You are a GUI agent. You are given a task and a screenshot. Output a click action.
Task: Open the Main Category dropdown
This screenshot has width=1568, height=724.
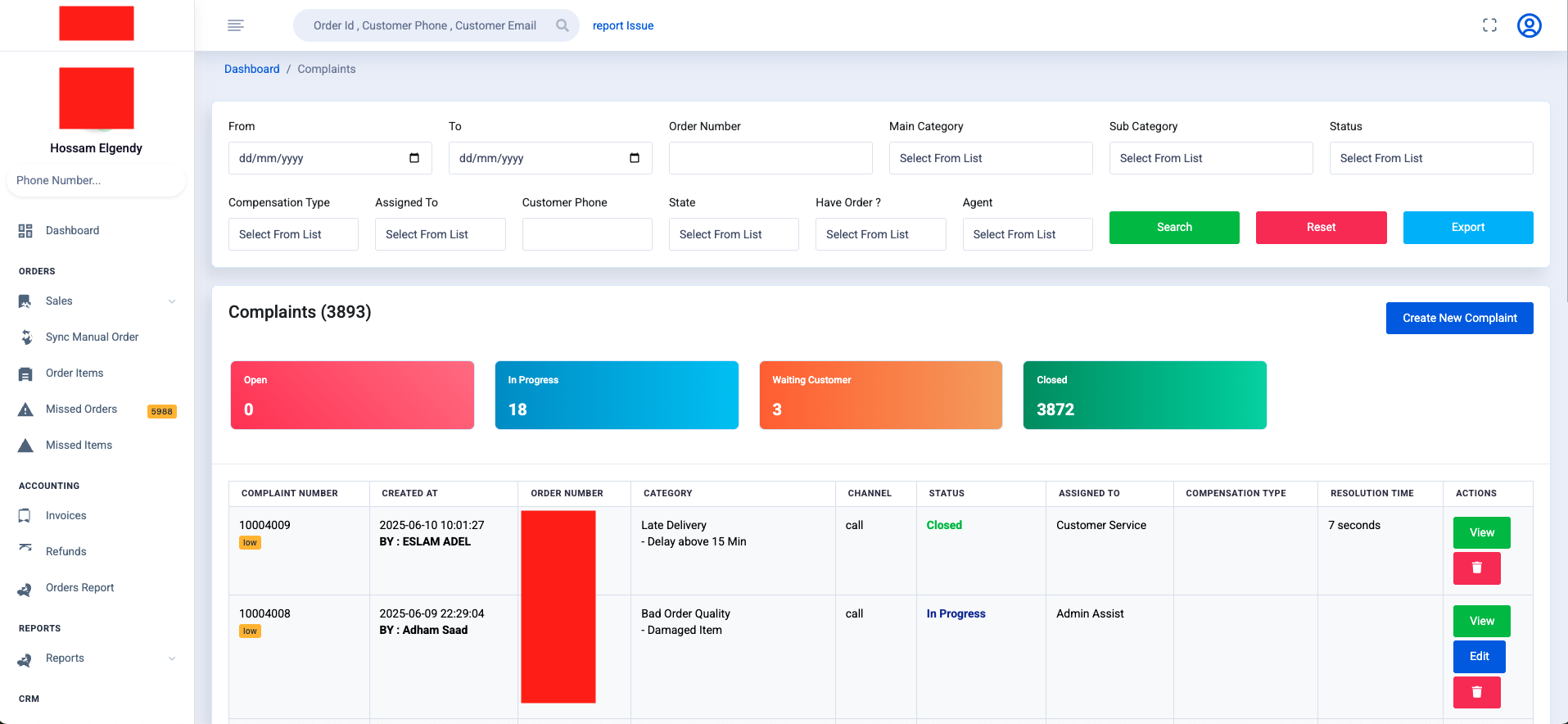[x=990, y=158]
